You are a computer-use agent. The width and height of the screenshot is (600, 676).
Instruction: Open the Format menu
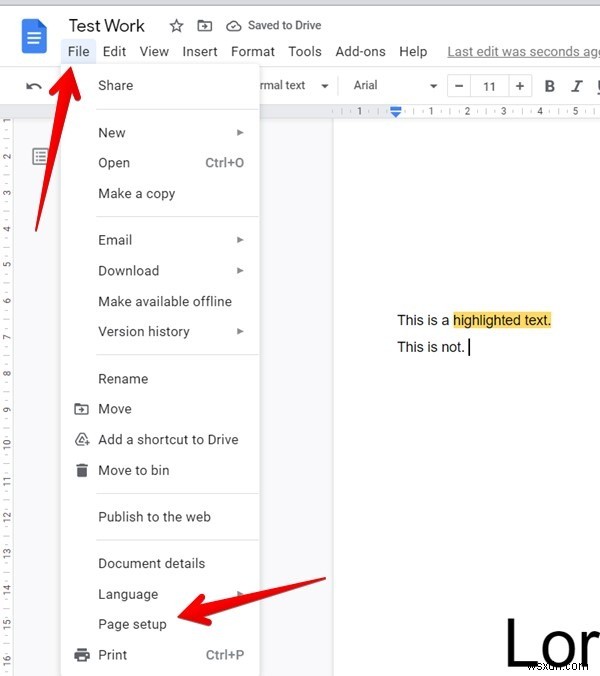pyautogui.click(x=253, y=52)
